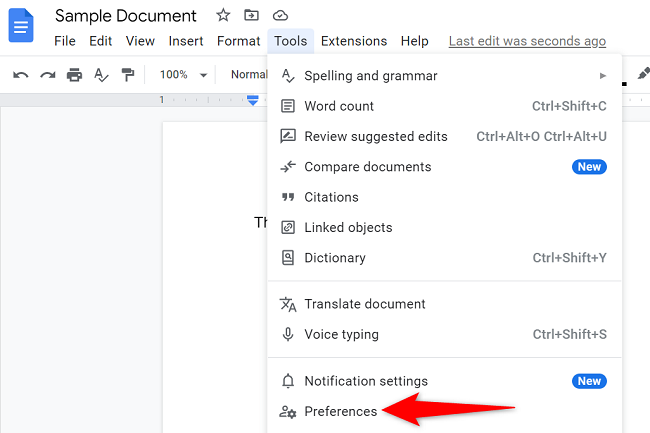650x433 pixels.
Task: Open the Insert menu
Action: [186, 41]
